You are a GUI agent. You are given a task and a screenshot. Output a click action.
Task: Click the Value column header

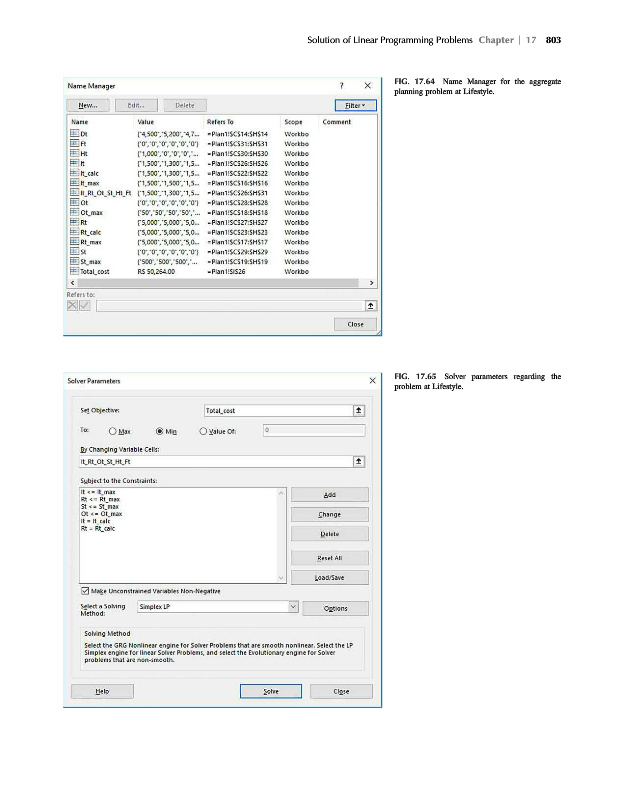pyautogui.click(x=145, y=122)
